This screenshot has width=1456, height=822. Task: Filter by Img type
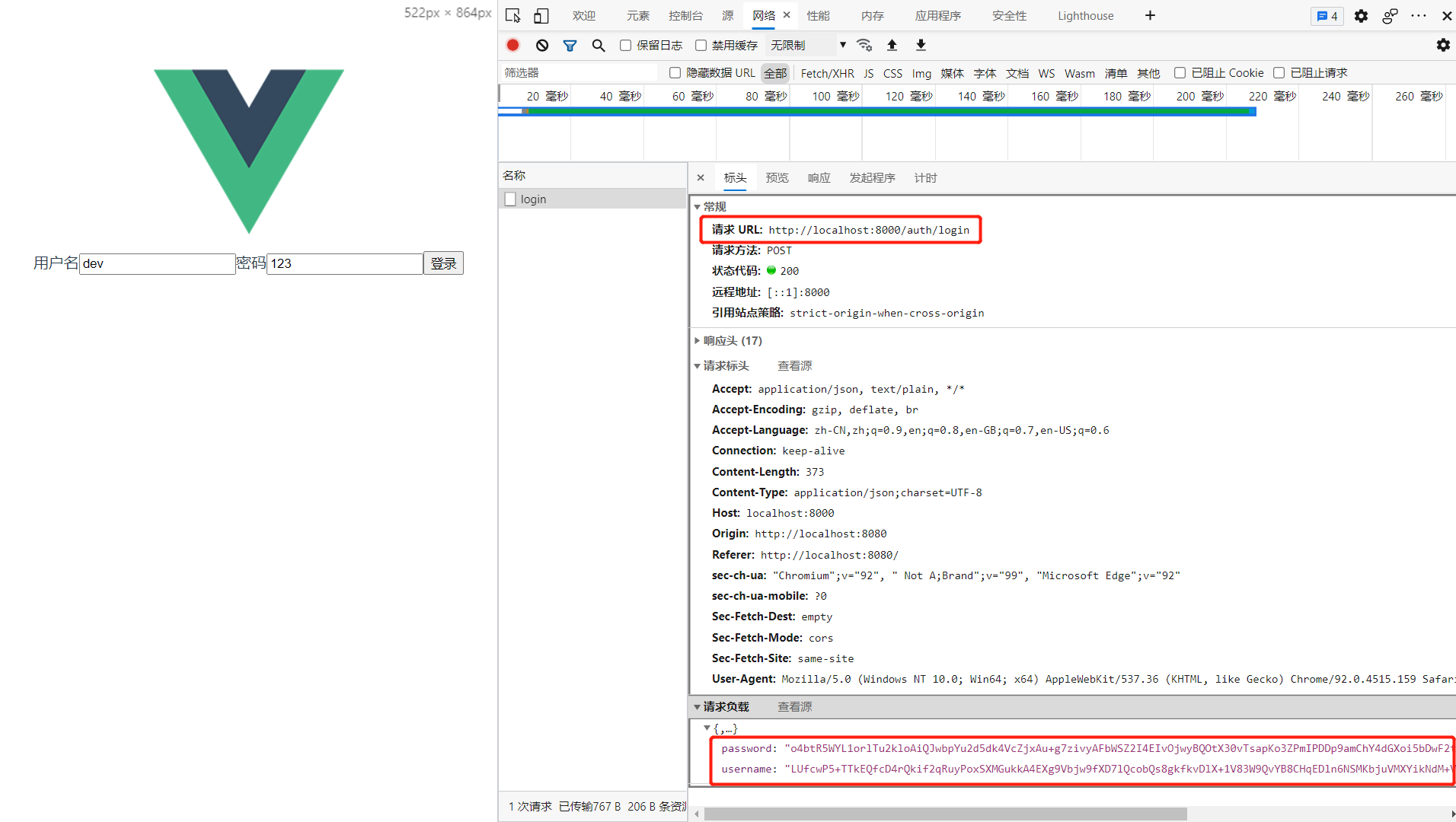point(921,73)
